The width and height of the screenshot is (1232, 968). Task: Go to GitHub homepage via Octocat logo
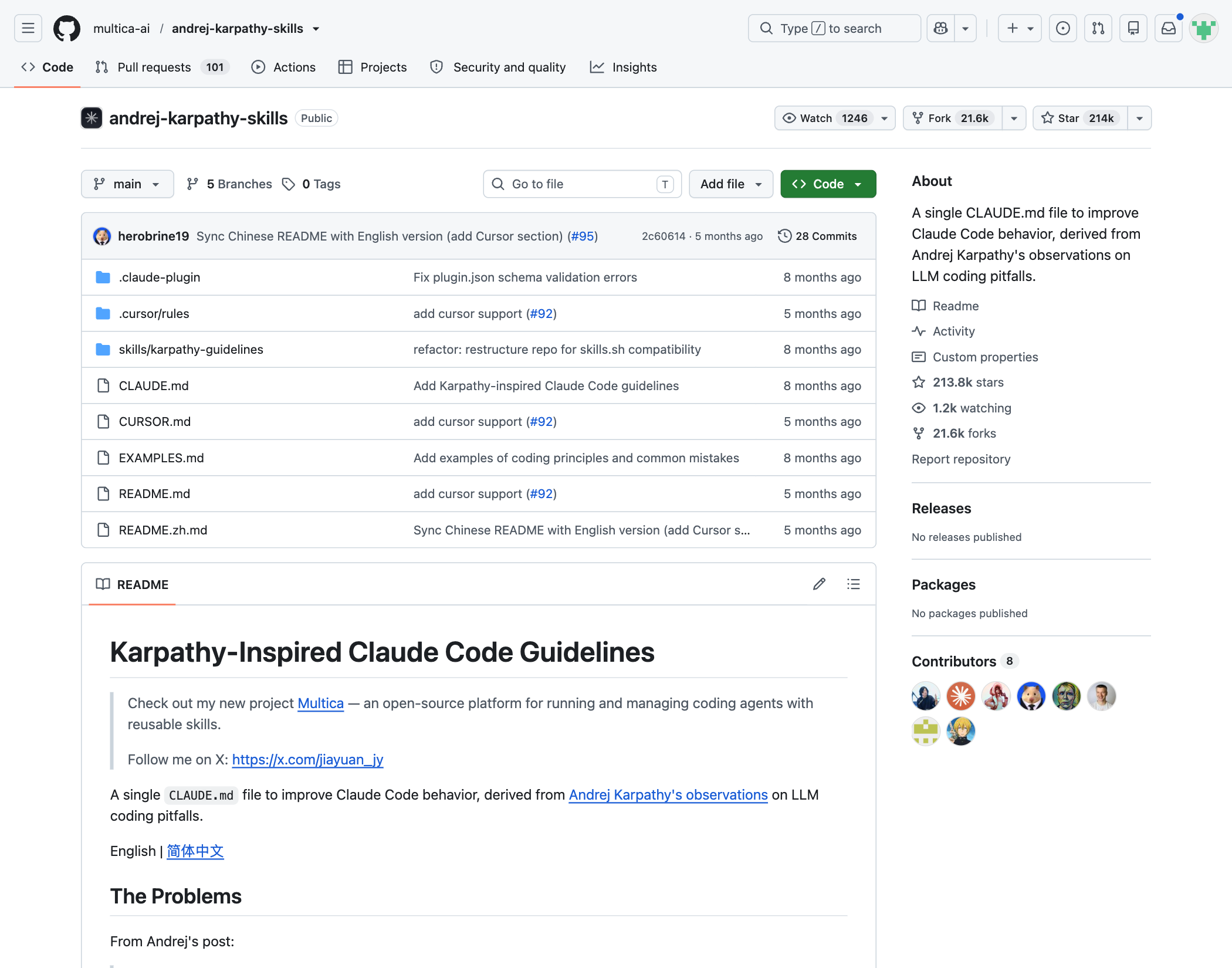click(67, 28)
